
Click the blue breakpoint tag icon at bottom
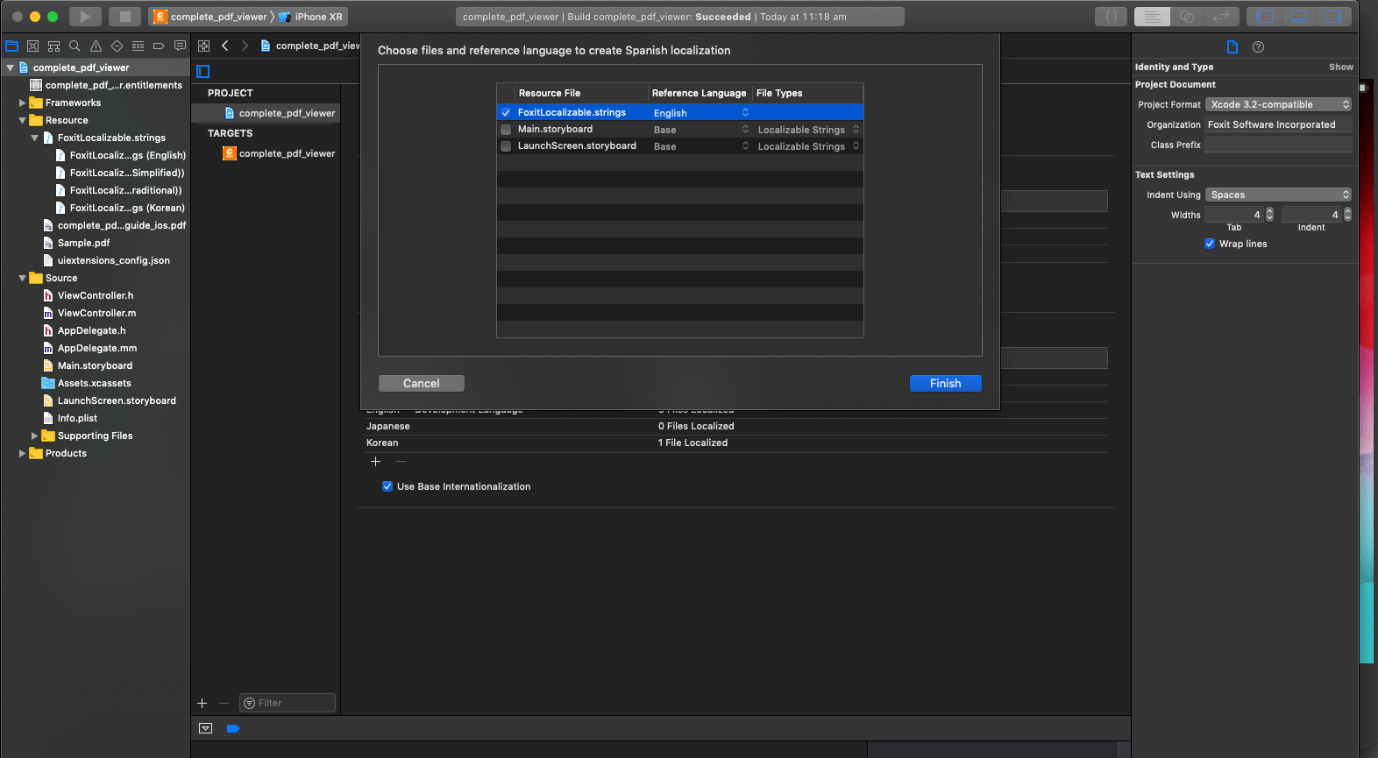233,729
